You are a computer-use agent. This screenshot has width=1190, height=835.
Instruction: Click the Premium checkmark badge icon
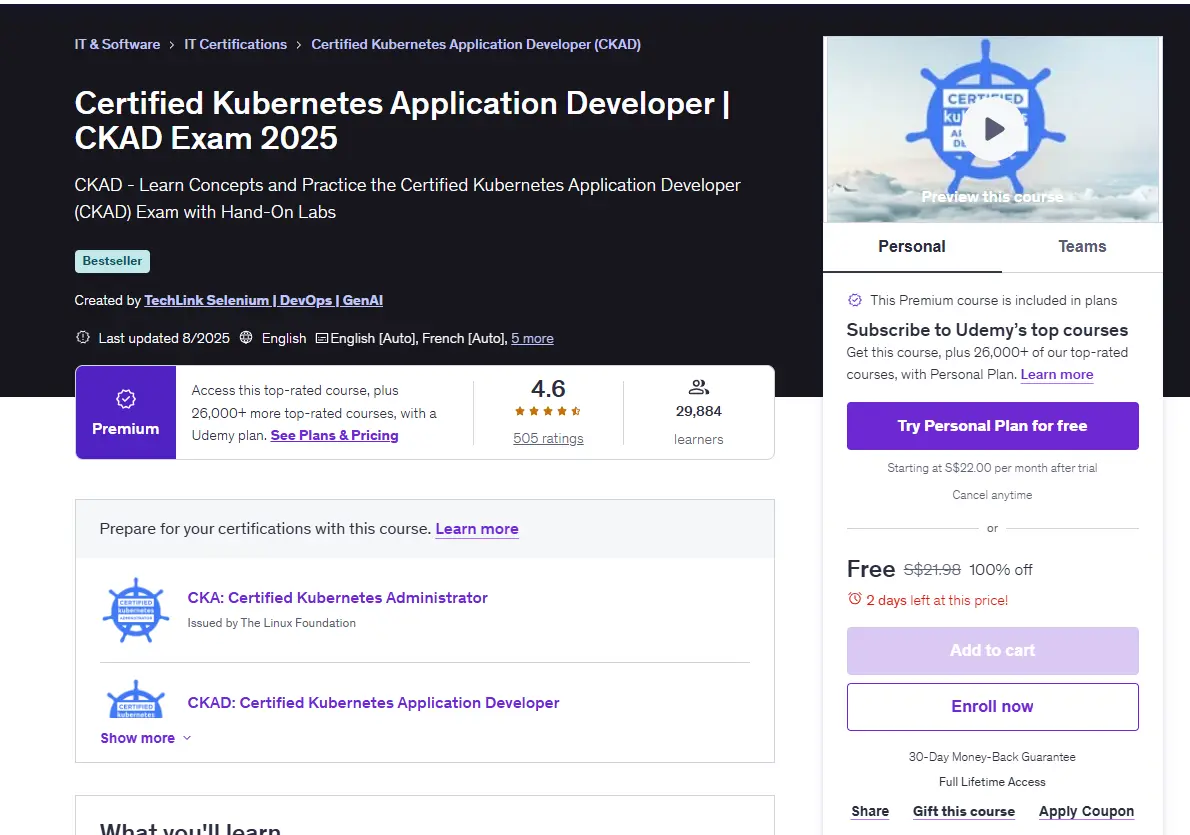pos(126,399)
